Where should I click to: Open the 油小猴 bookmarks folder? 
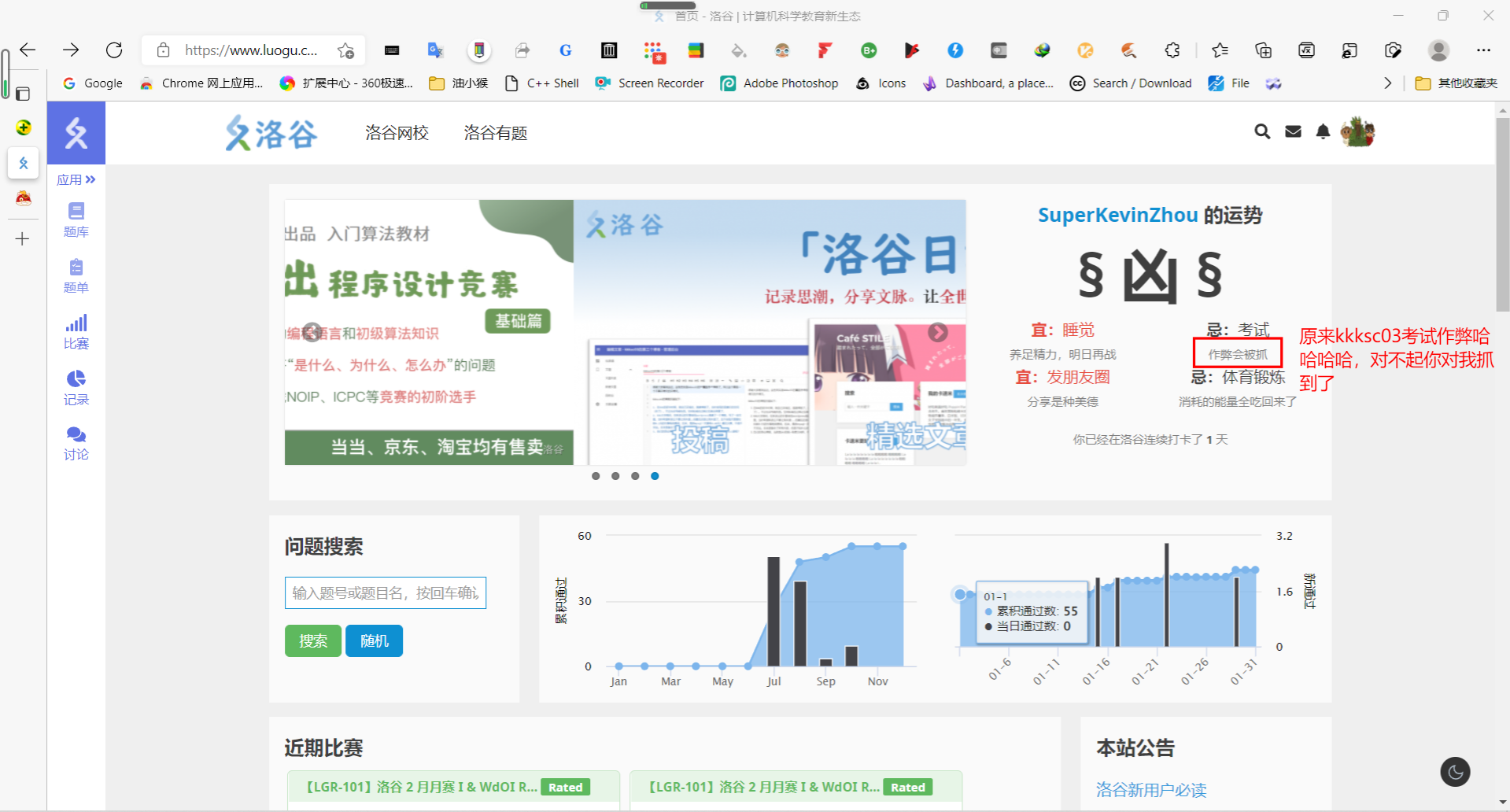pos(459,83)
